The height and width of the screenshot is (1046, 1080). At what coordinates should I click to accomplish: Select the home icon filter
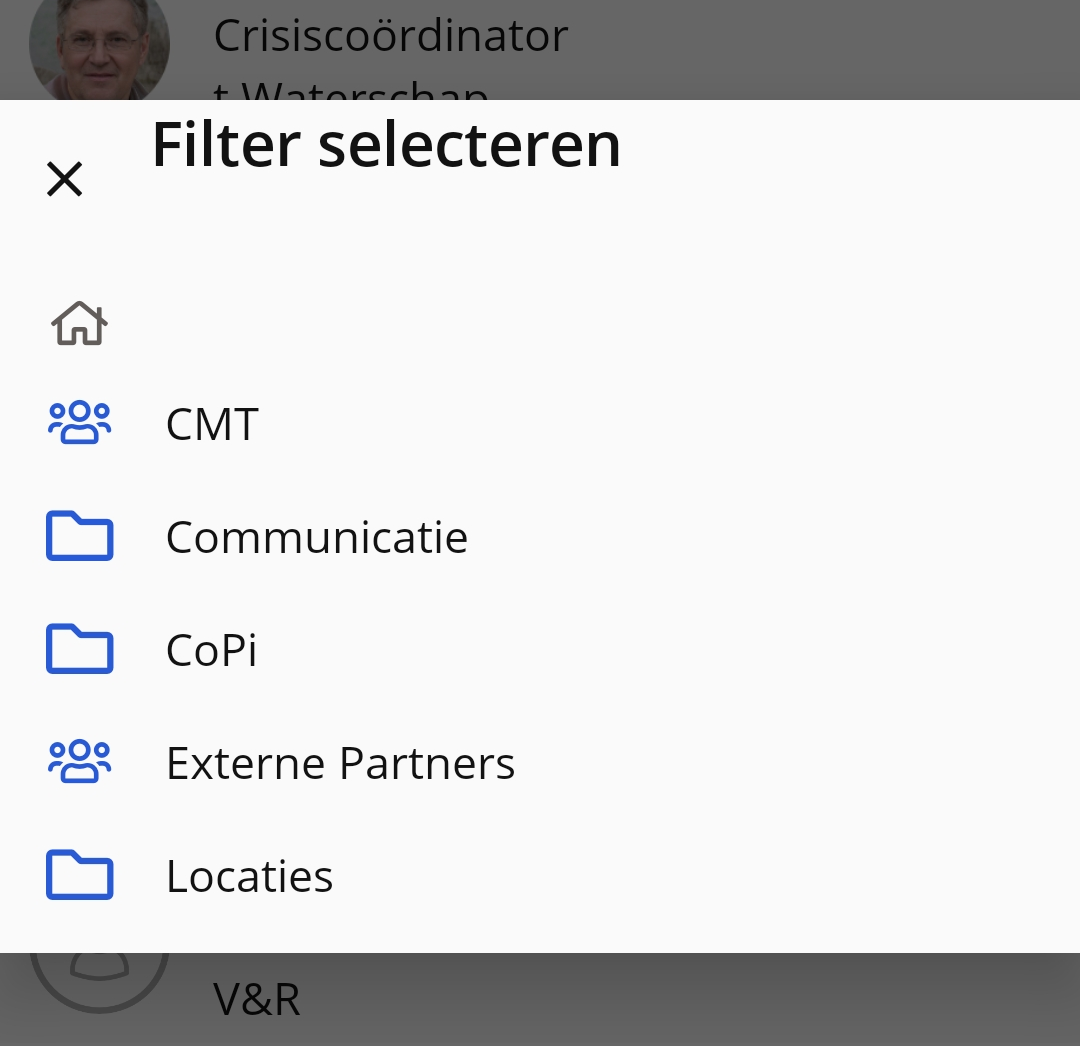[79, 323]
